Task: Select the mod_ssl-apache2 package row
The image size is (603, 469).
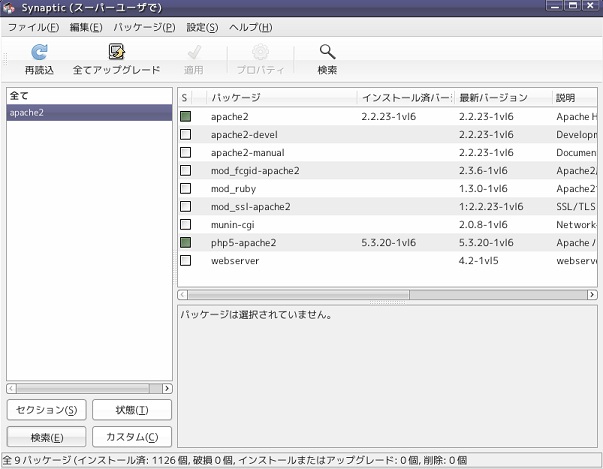Action: click(387, 206)
